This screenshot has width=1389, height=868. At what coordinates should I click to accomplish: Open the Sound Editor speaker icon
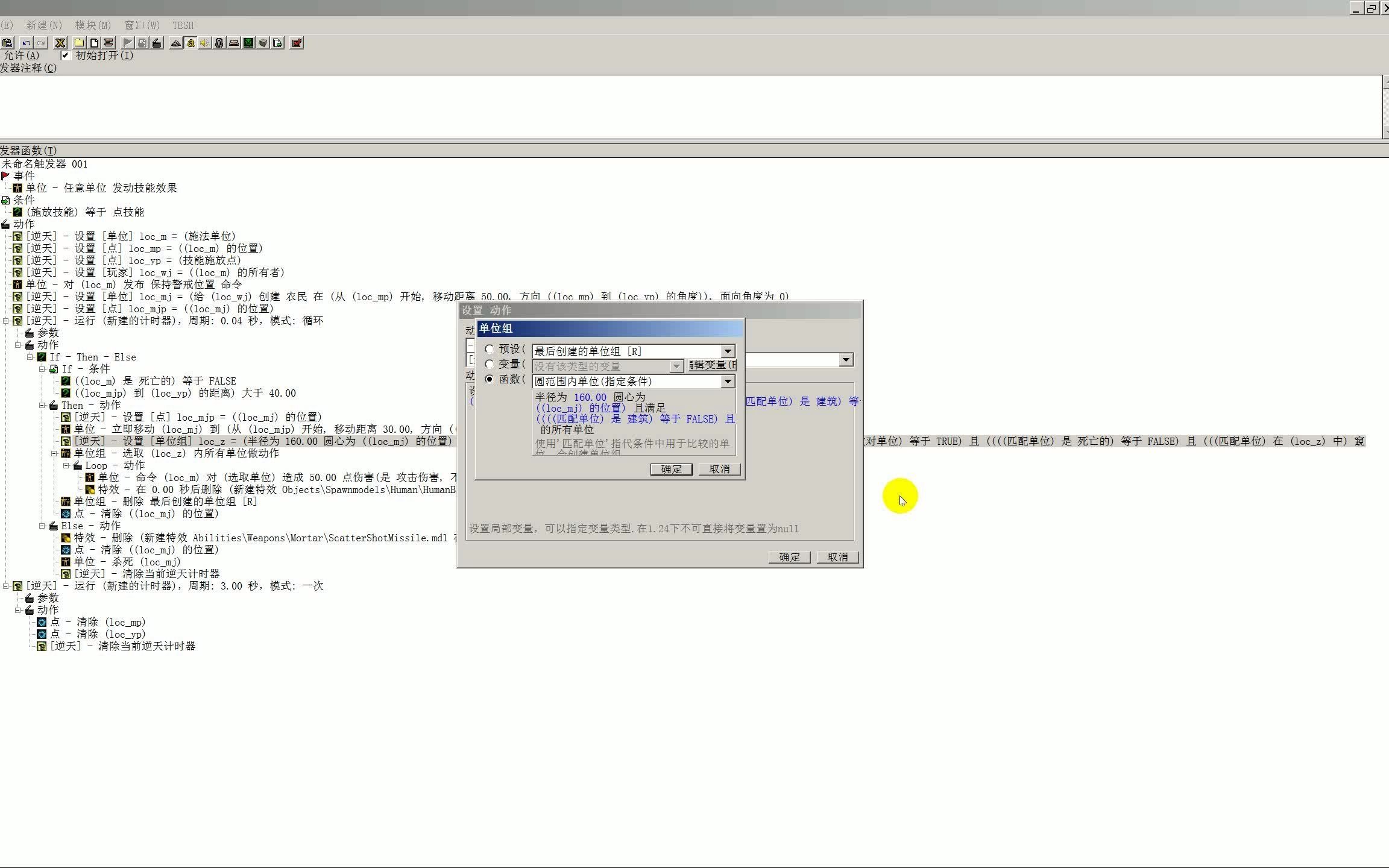(x=205, y=43)
